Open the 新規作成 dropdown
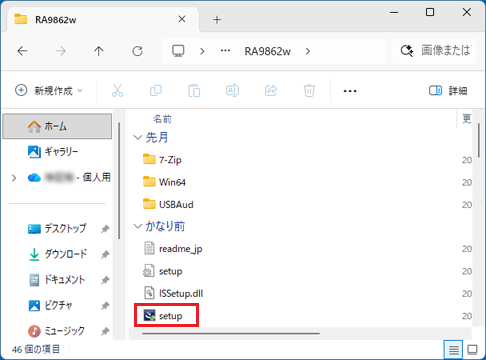Image resolution: width=486 pixels, height=360 pixels. tap(49, 90)
